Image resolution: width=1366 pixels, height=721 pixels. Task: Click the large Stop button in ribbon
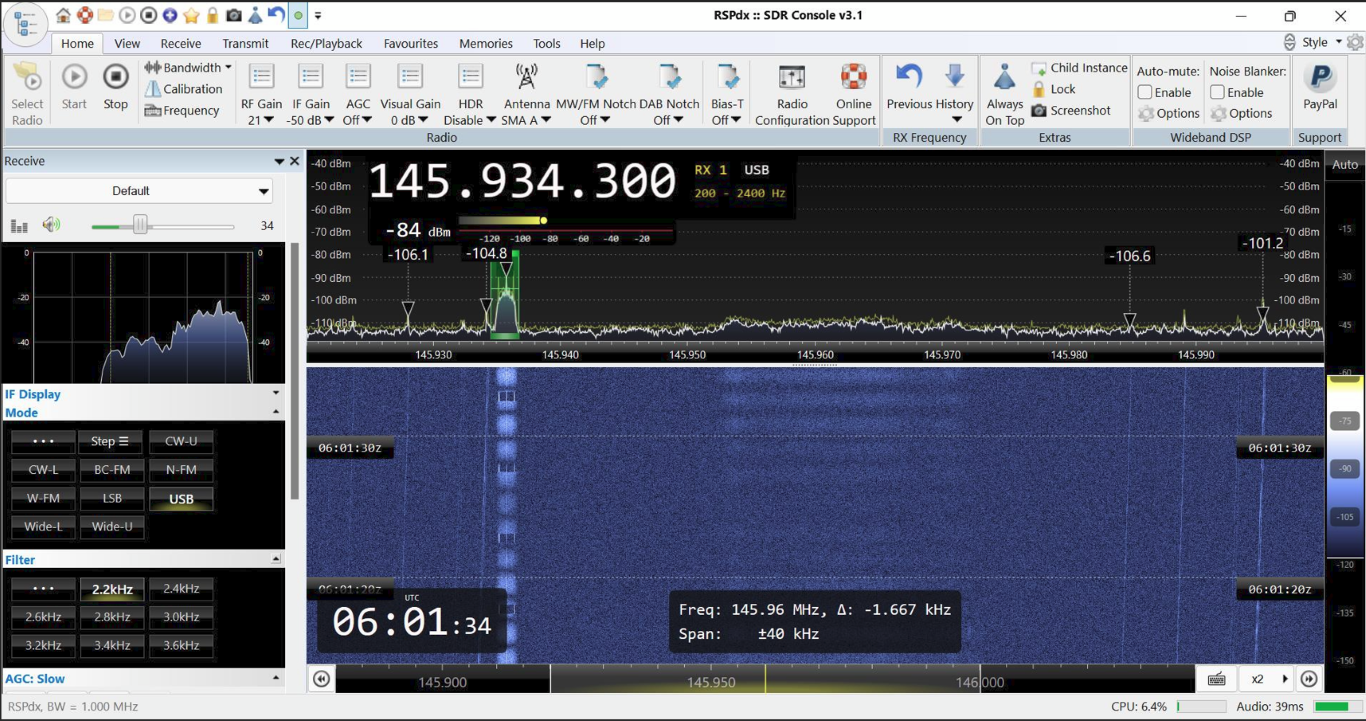(116, 86)
